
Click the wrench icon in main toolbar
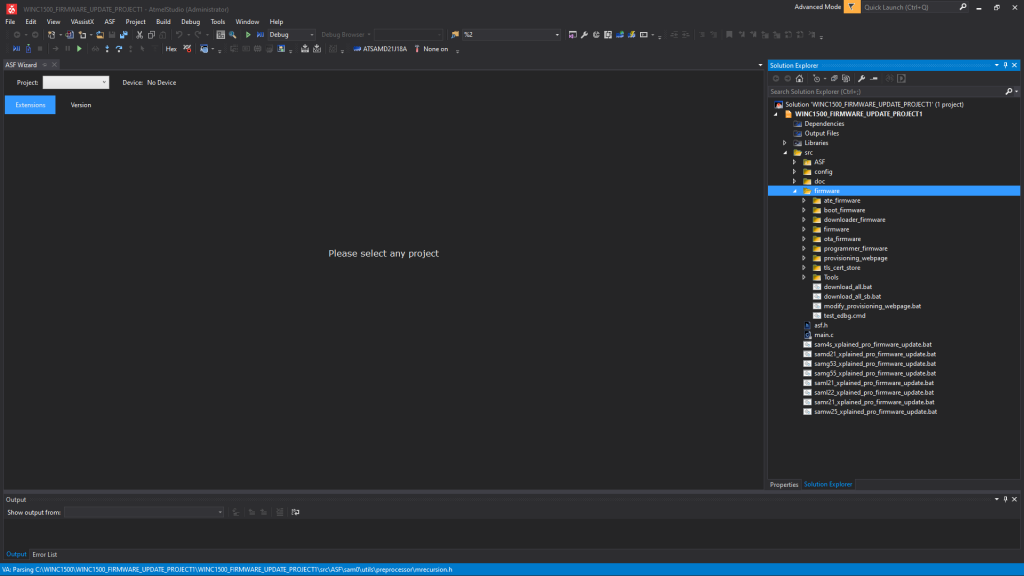pos(584,35)
